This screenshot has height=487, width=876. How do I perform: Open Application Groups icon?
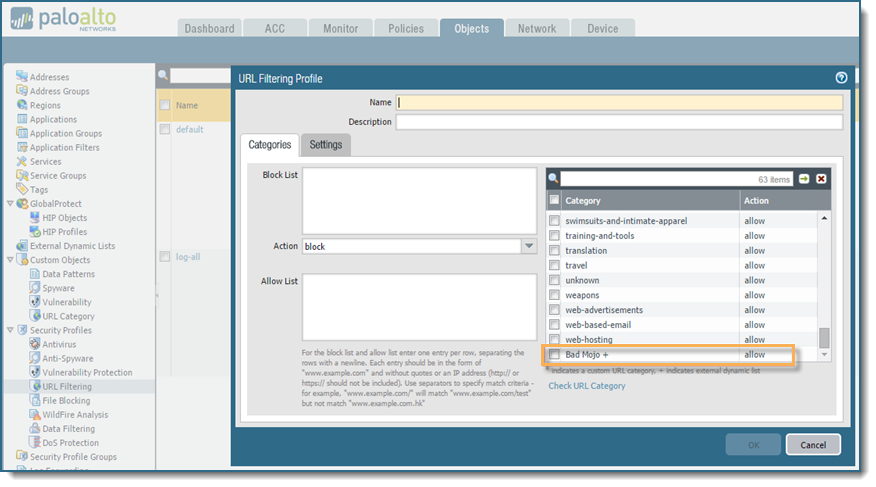click(x=22, y=133)
